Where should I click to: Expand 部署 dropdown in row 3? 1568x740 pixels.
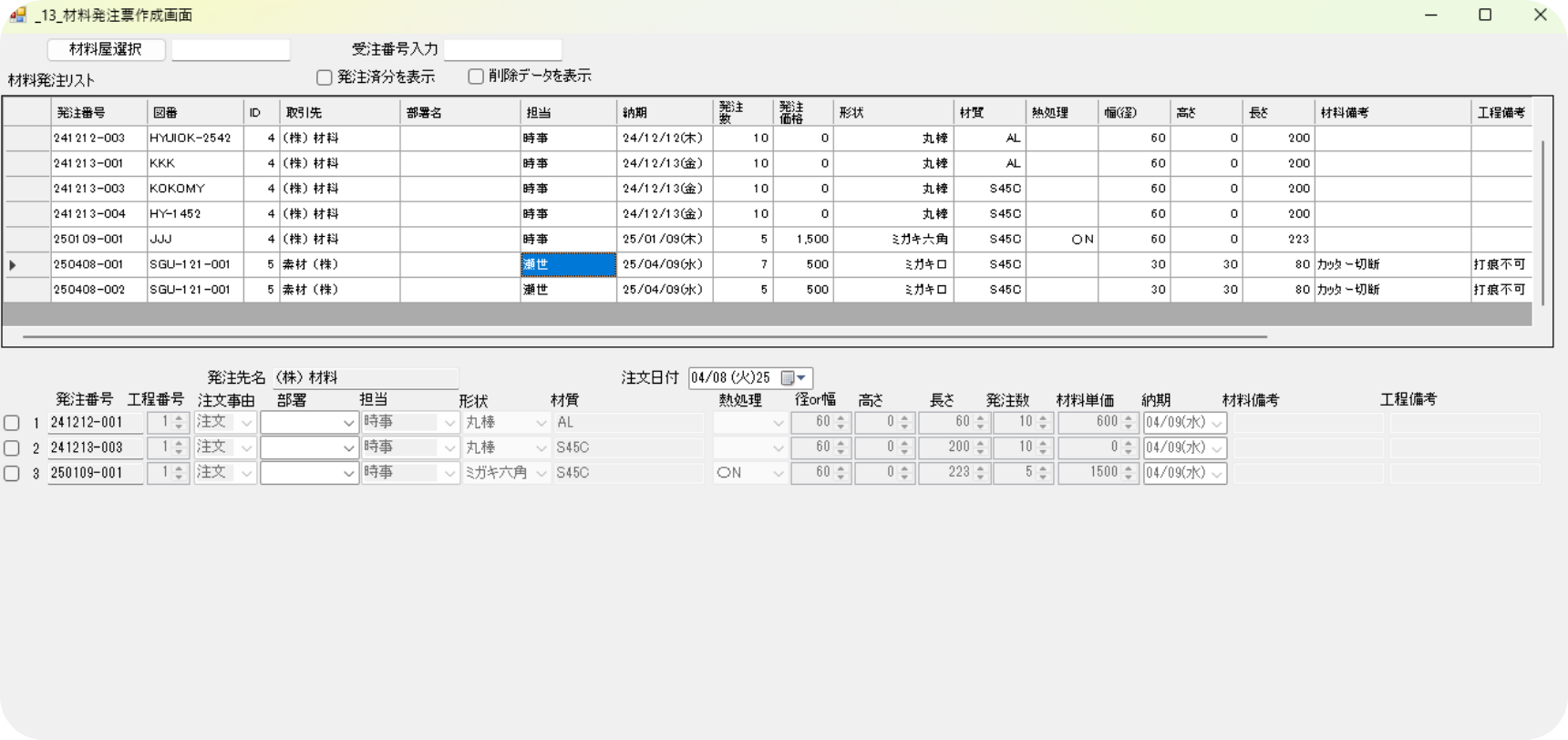[x=348, y=474]
